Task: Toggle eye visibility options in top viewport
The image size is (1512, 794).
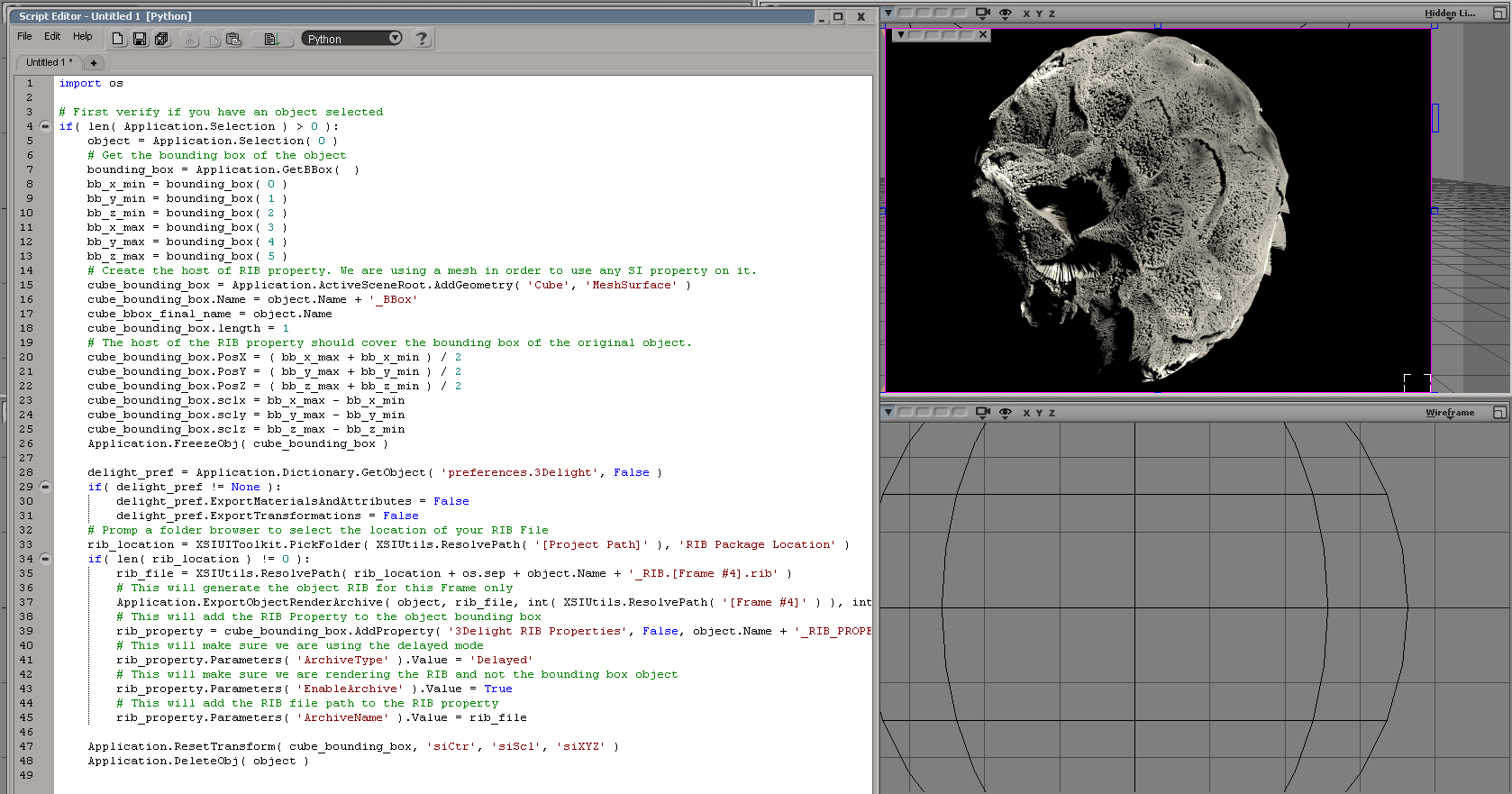Action: 1006,14
